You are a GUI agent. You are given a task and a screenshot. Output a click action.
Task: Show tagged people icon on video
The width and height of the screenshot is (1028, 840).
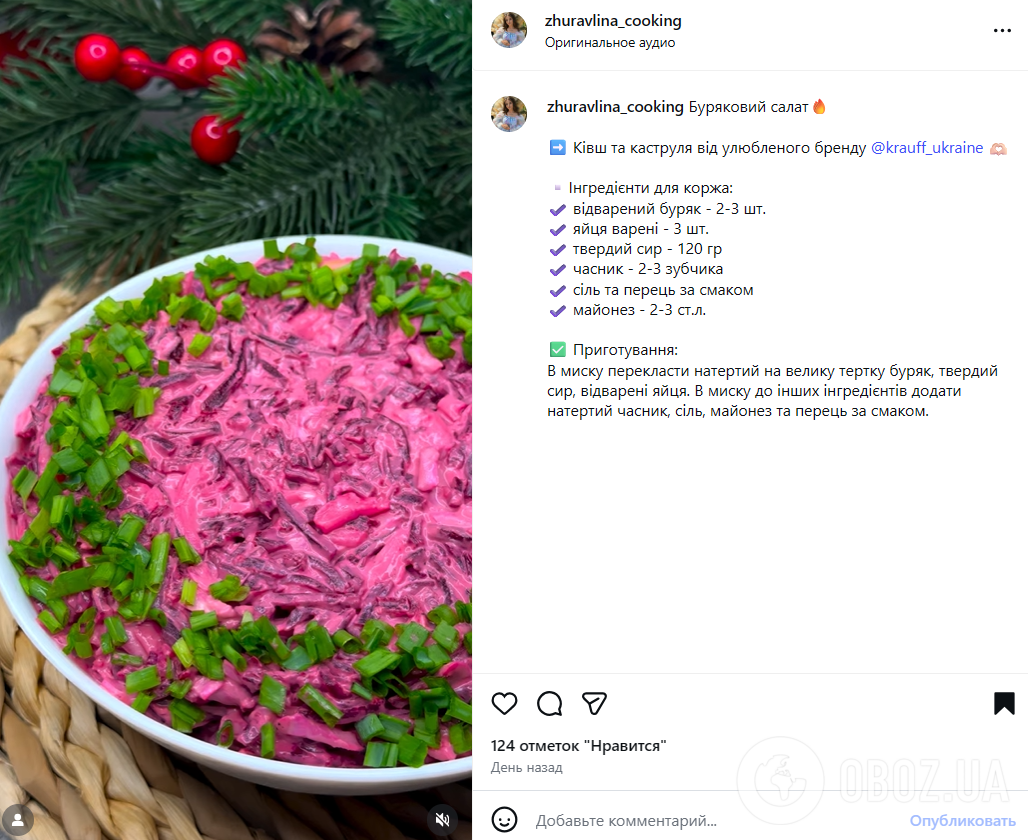click(18, 820)
